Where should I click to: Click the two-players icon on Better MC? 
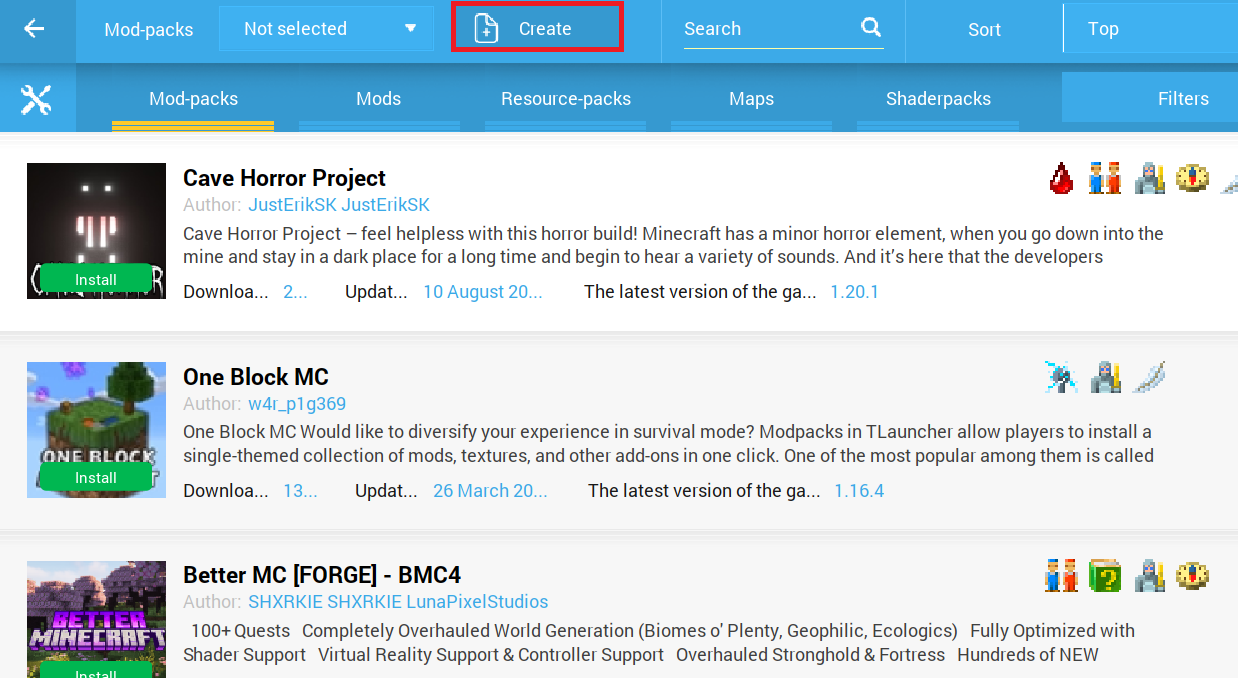(x=1061, y=575)
